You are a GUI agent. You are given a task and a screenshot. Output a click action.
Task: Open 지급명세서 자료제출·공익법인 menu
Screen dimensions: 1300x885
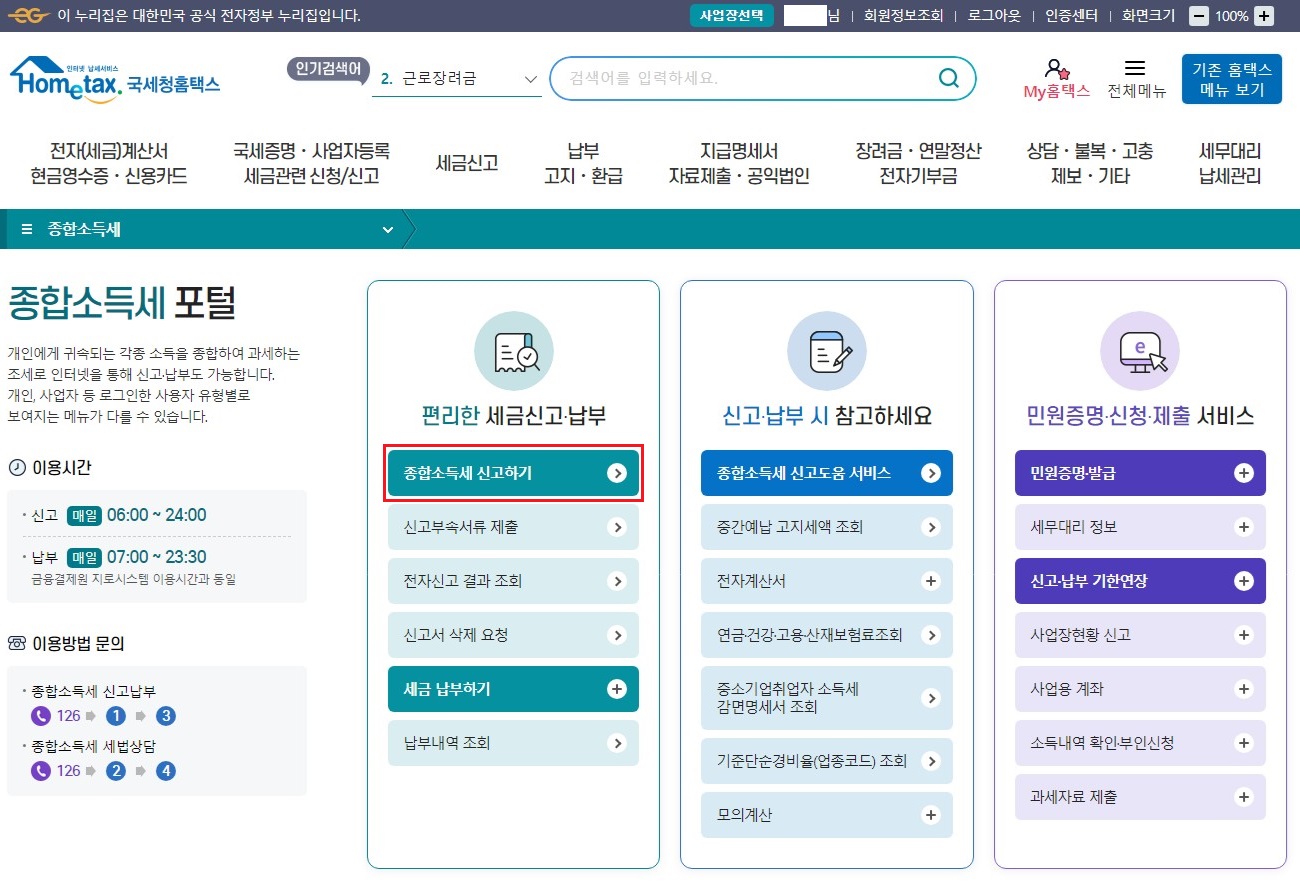click(739, 164)
